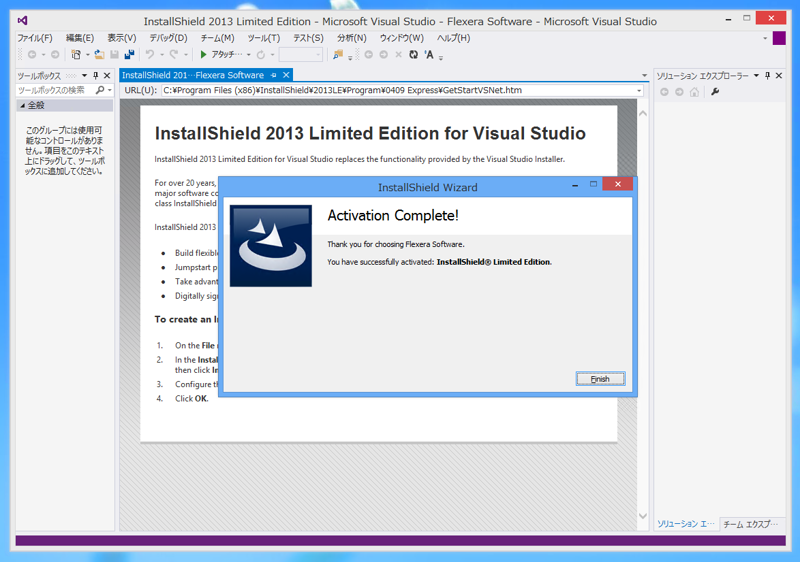Click the Solution Explorer Home icon
800x562 pixels.
[694, 92]
